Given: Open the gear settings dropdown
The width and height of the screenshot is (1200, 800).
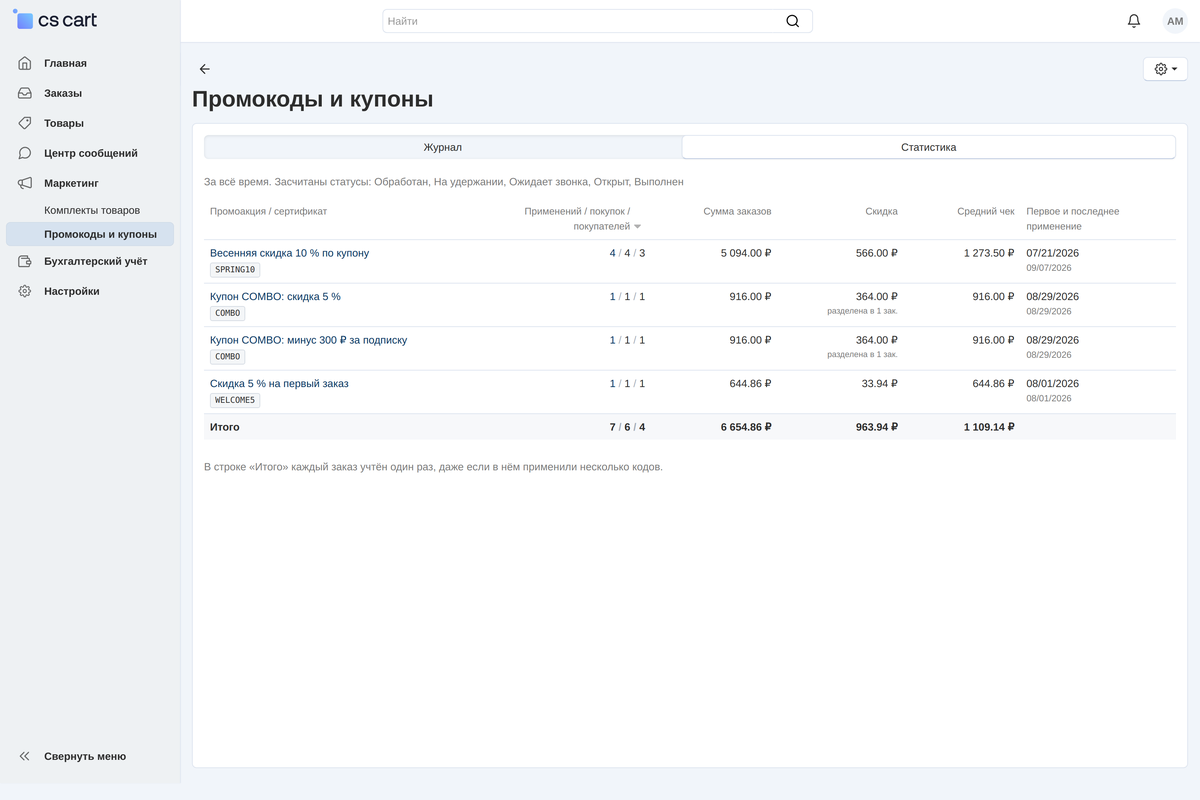Looking at the screenshot, I should click(1165, 69).
